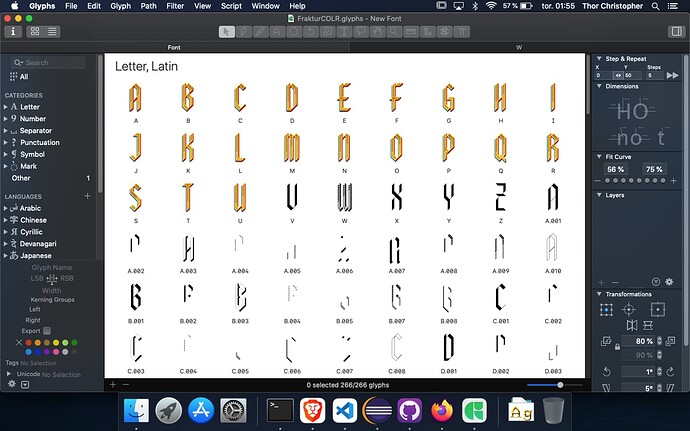The image size is (690, 431).
Task: Add a layer with Layers plus button
Action: coord(601,282)
